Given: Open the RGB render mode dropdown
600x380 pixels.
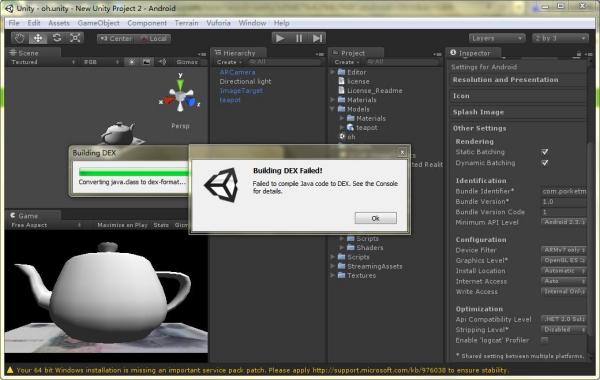Looking at the screenshot, I should coord(101,62).
